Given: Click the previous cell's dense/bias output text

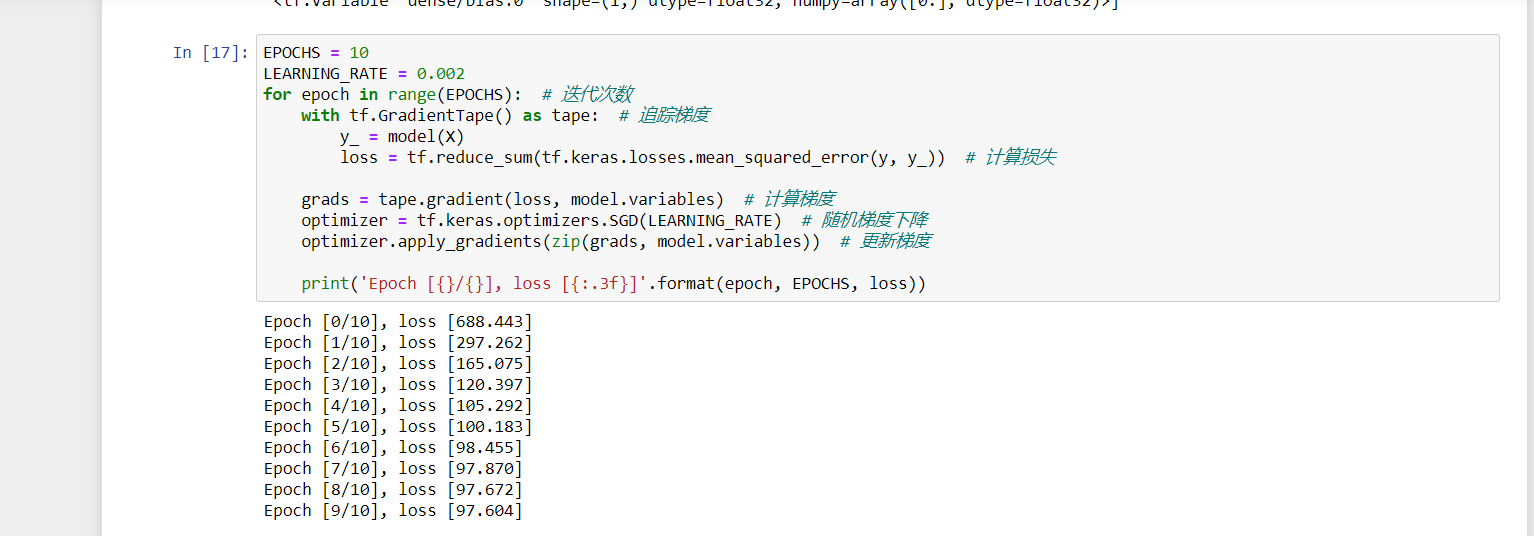Looking at the screenshot, I should (x=695, y=4).
